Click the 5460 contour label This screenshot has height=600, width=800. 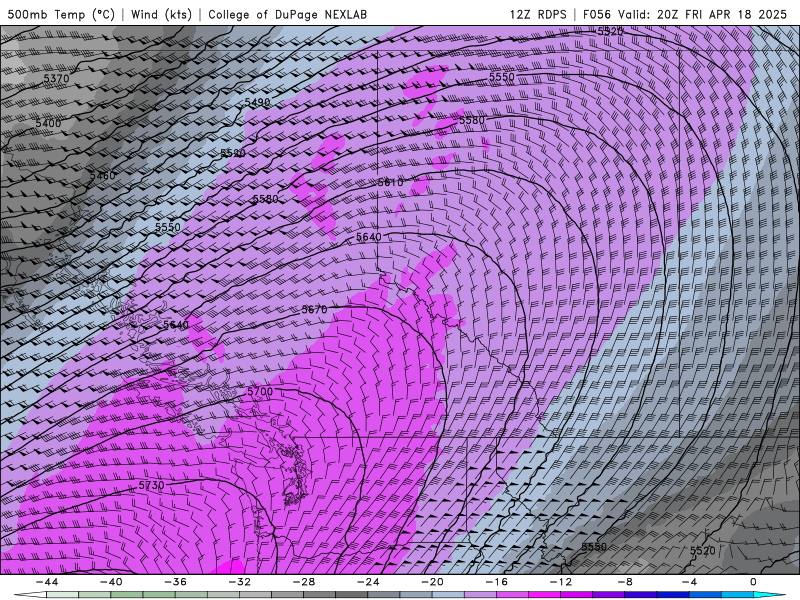pyautogui.click(x=103, y=176)
